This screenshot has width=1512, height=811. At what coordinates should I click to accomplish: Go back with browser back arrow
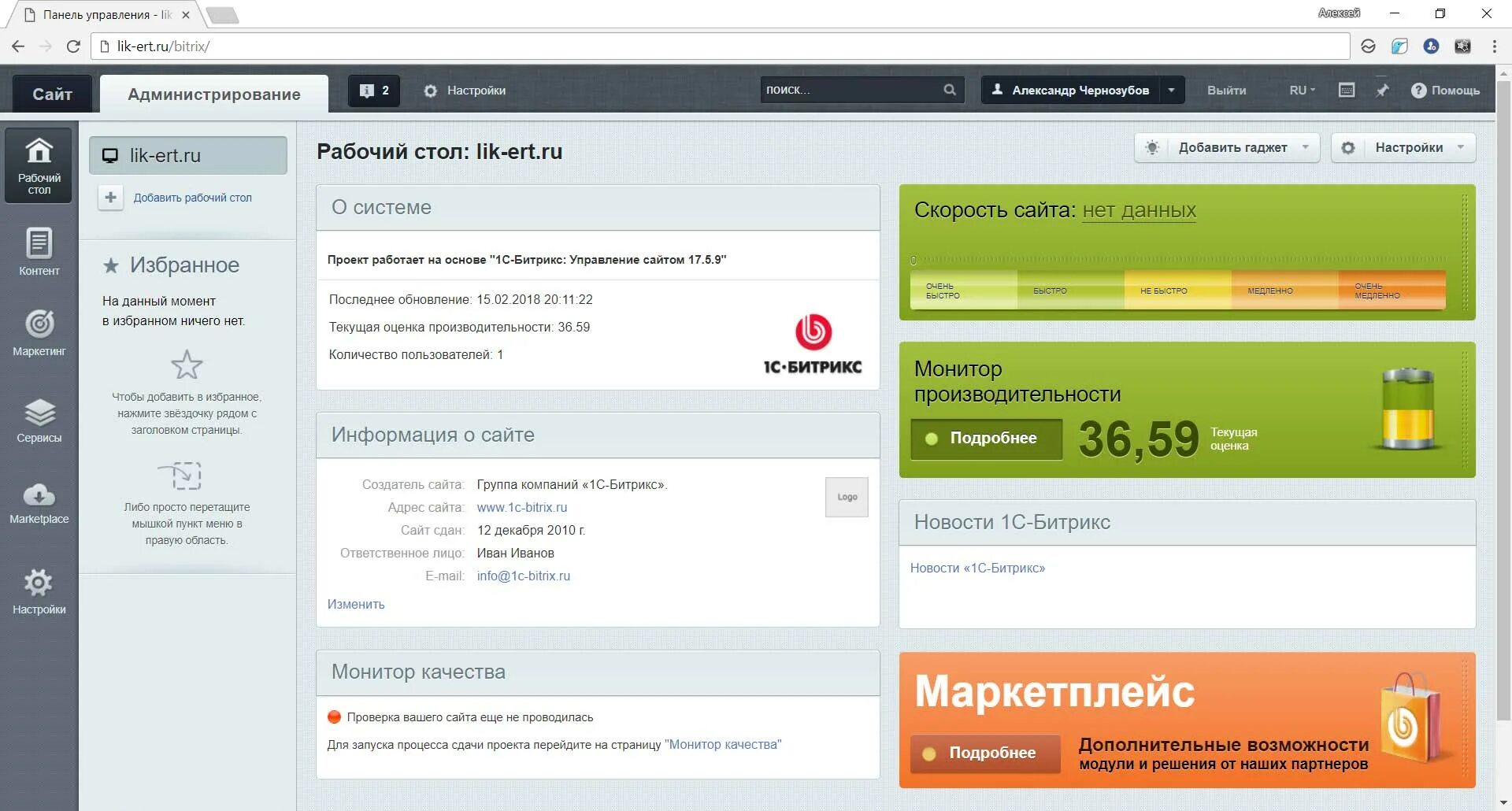18,46
